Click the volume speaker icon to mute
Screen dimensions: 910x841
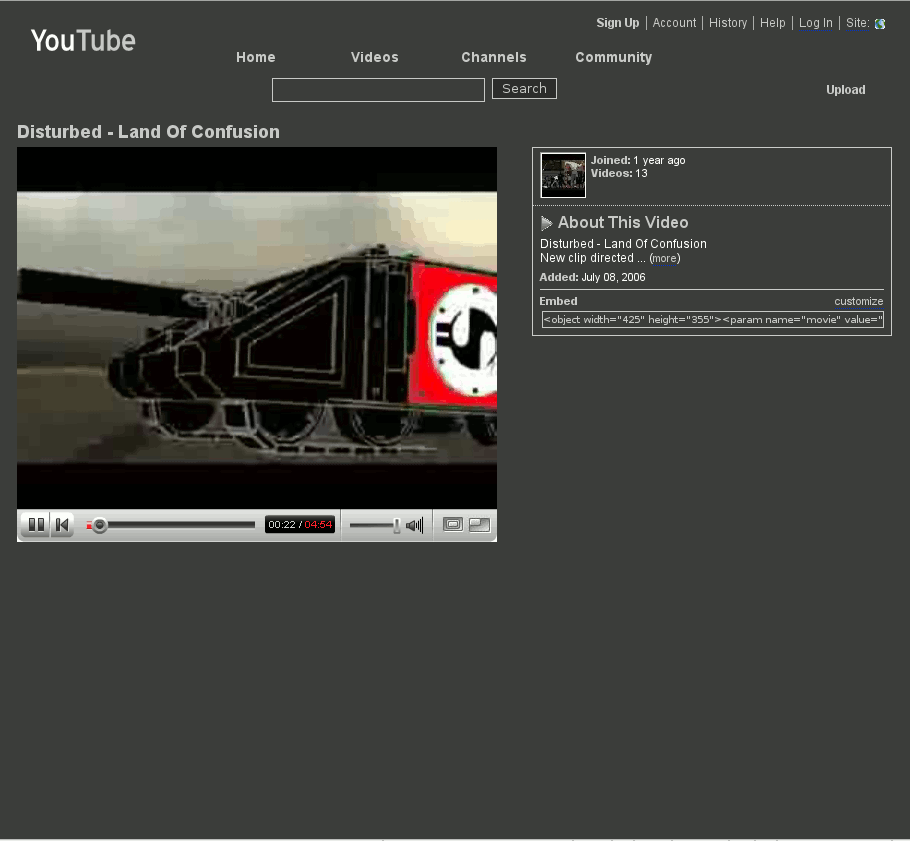[414, 525]
